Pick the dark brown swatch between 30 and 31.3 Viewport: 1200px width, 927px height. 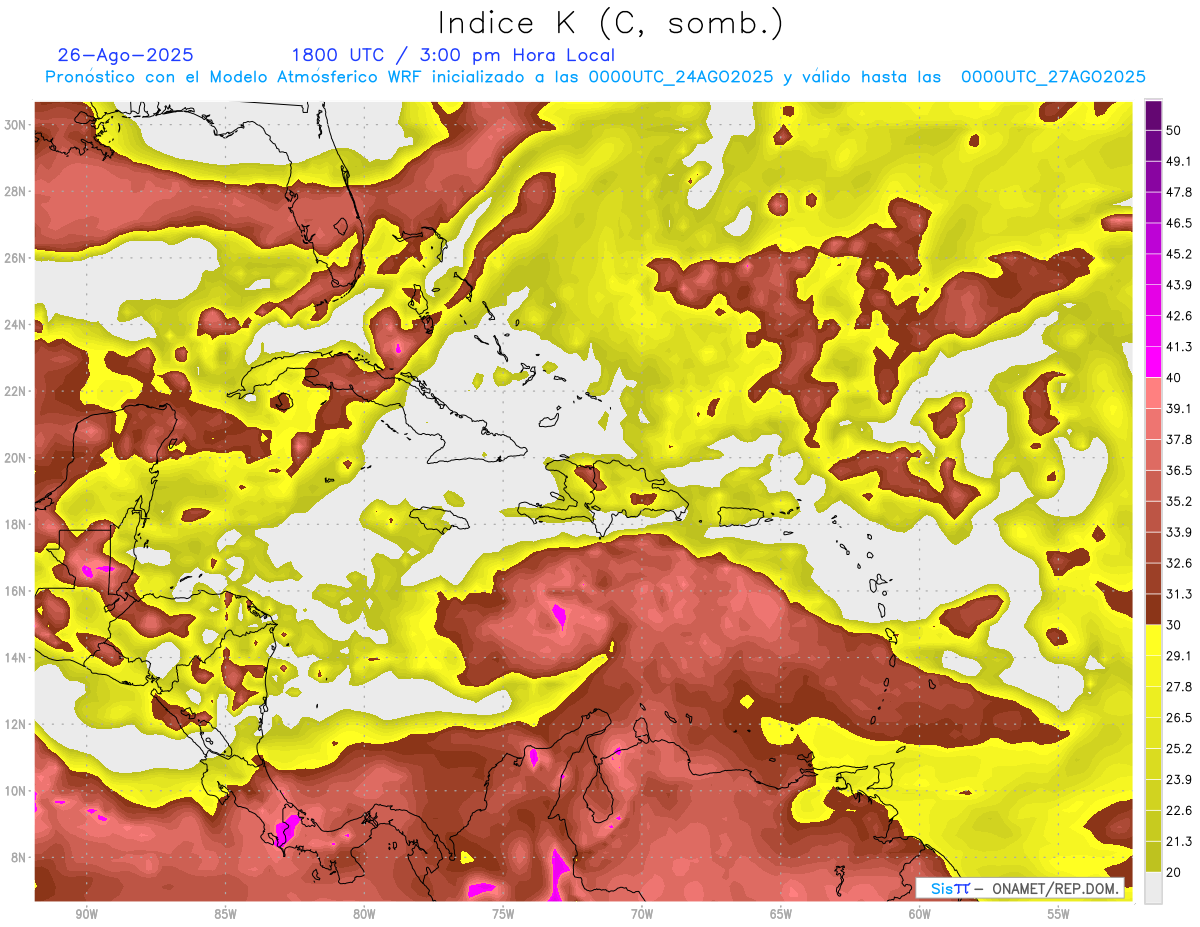1154,609
